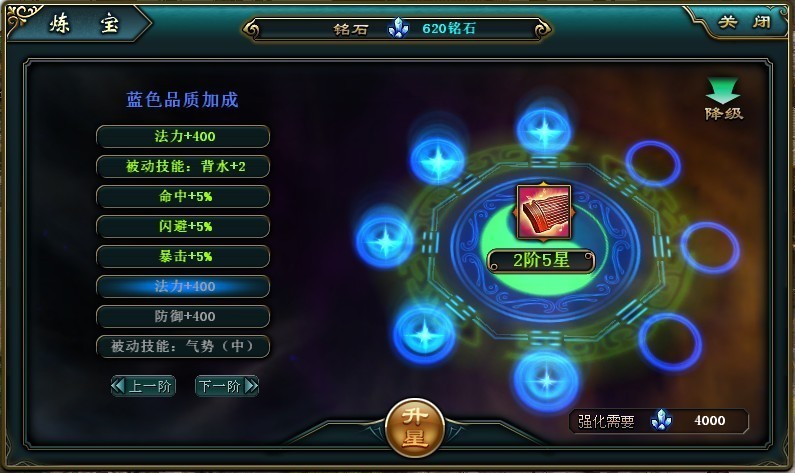Click the empty star ring at lower right
This screenshot has height=473, width=795.
tap(670, 341)
